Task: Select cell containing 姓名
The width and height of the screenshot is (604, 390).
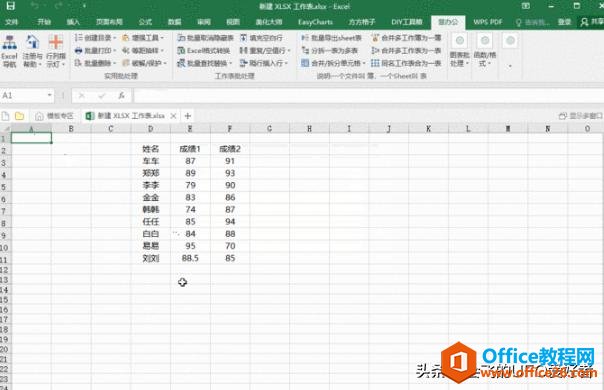Action: [x=151, y=149]
